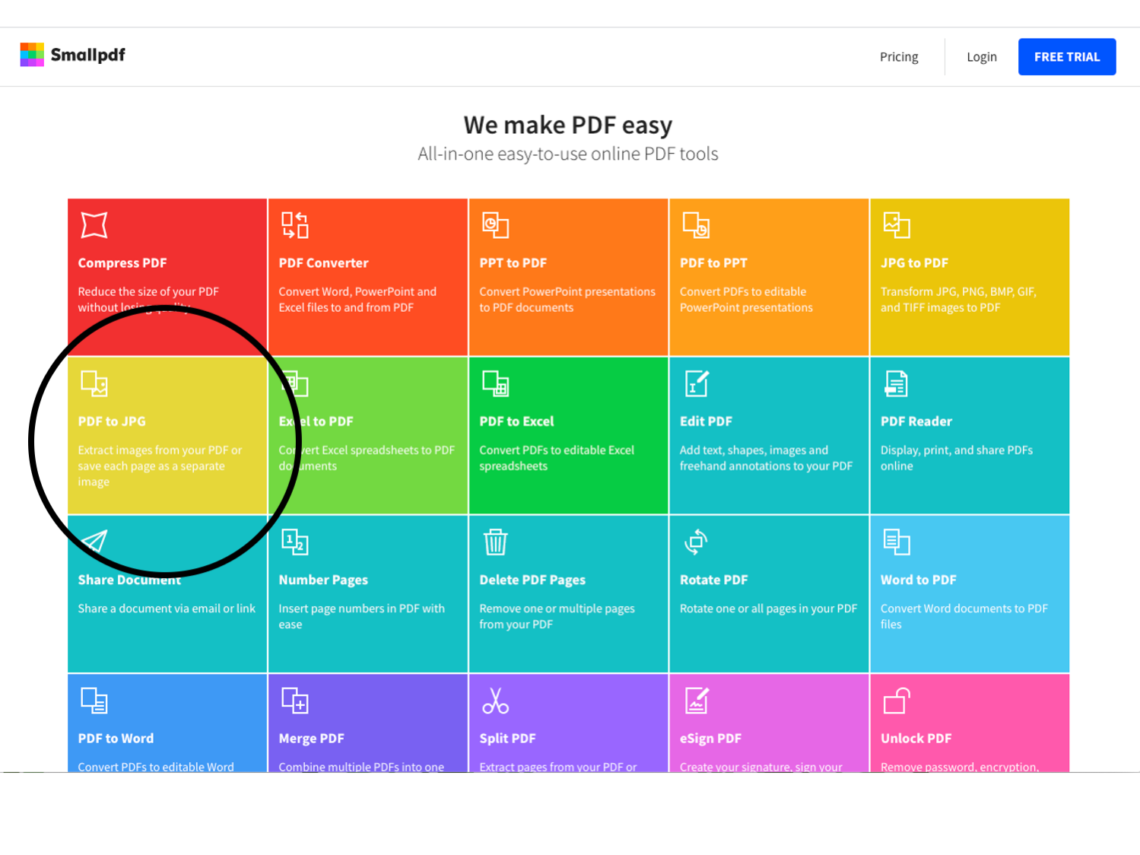The image size is (1140, 855).
Task: Open the Split PDF title
Action: [507, 739]
